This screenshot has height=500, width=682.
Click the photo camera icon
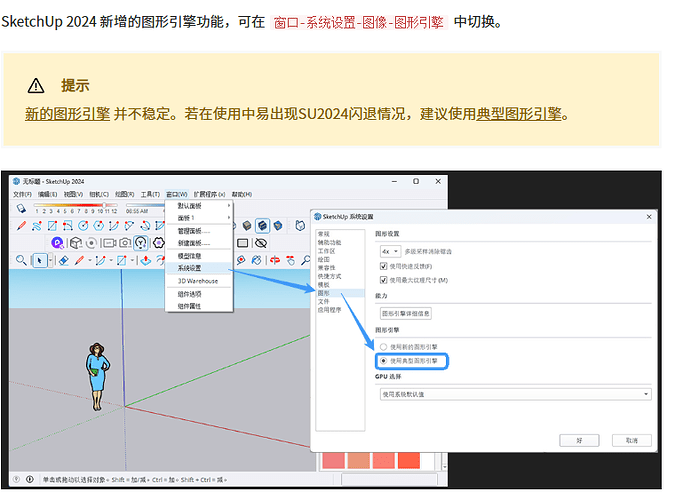point(125,243)
